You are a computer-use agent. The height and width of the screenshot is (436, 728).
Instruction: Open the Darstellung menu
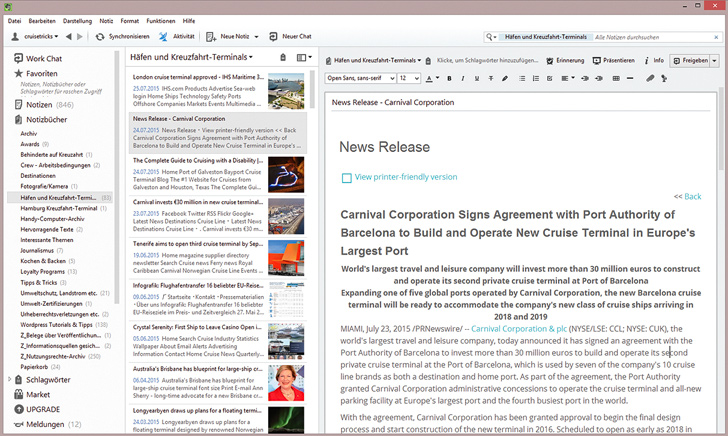click(x=78, y=21)
